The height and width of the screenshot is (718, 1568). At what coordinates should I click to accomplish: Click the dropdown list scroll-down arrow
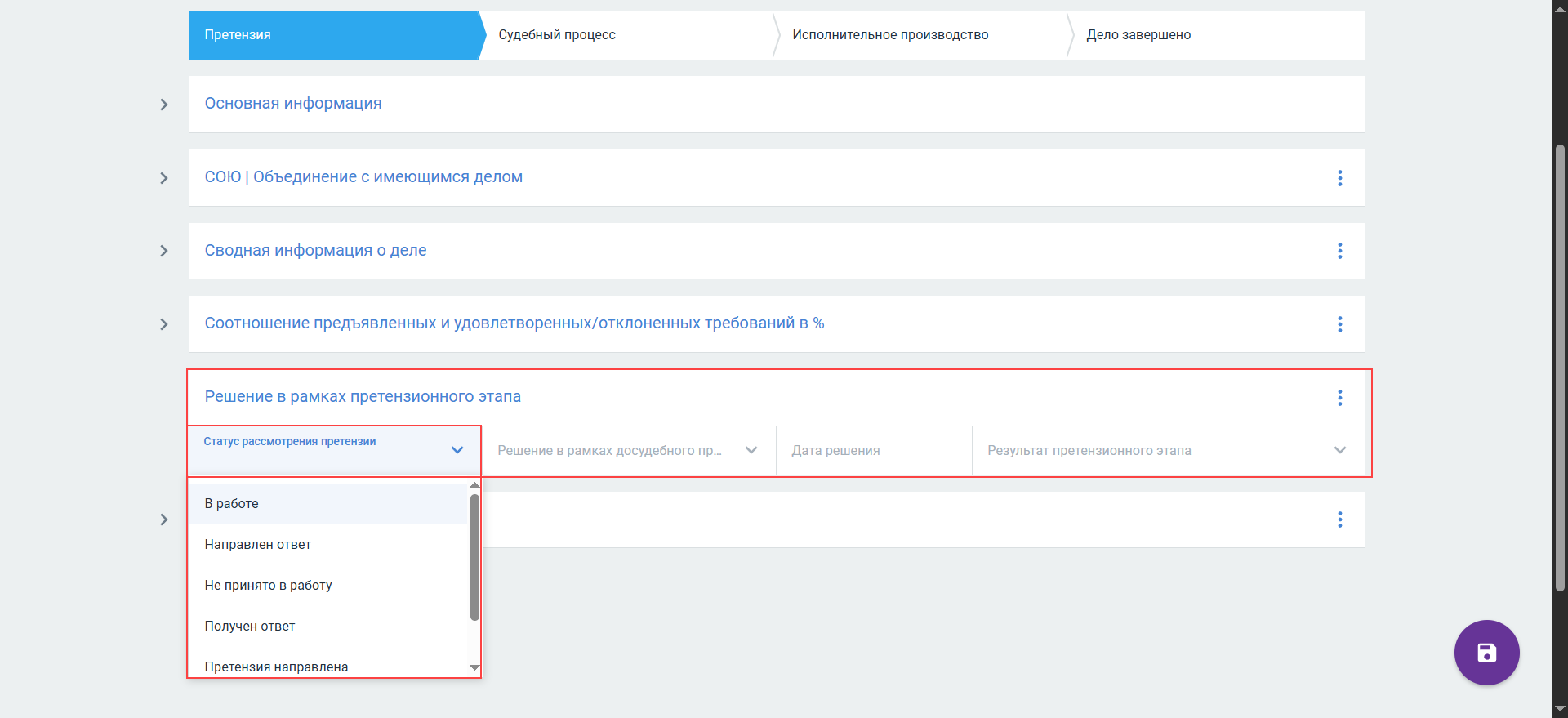(474, 668)
